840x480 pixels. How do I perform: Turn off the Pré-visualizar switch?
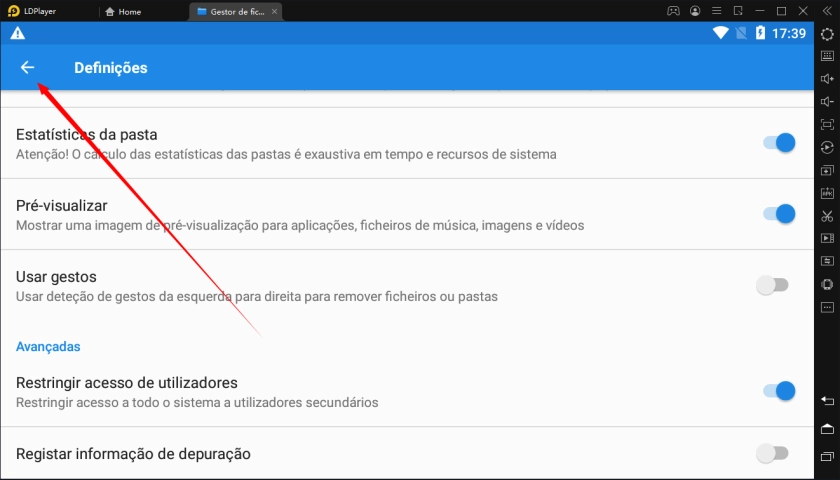pos(779,214)
